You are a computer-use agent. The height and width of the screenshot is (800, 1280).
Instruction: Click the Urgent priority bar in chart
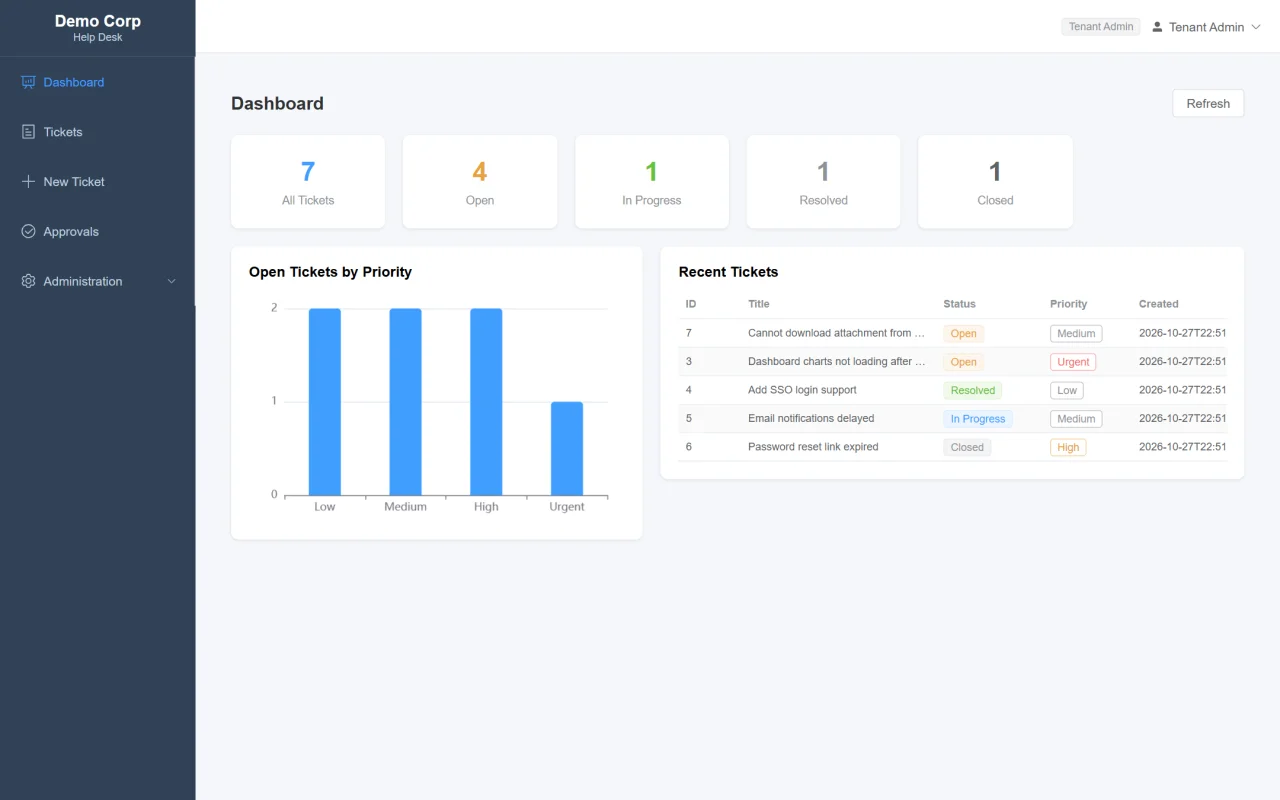567,448
